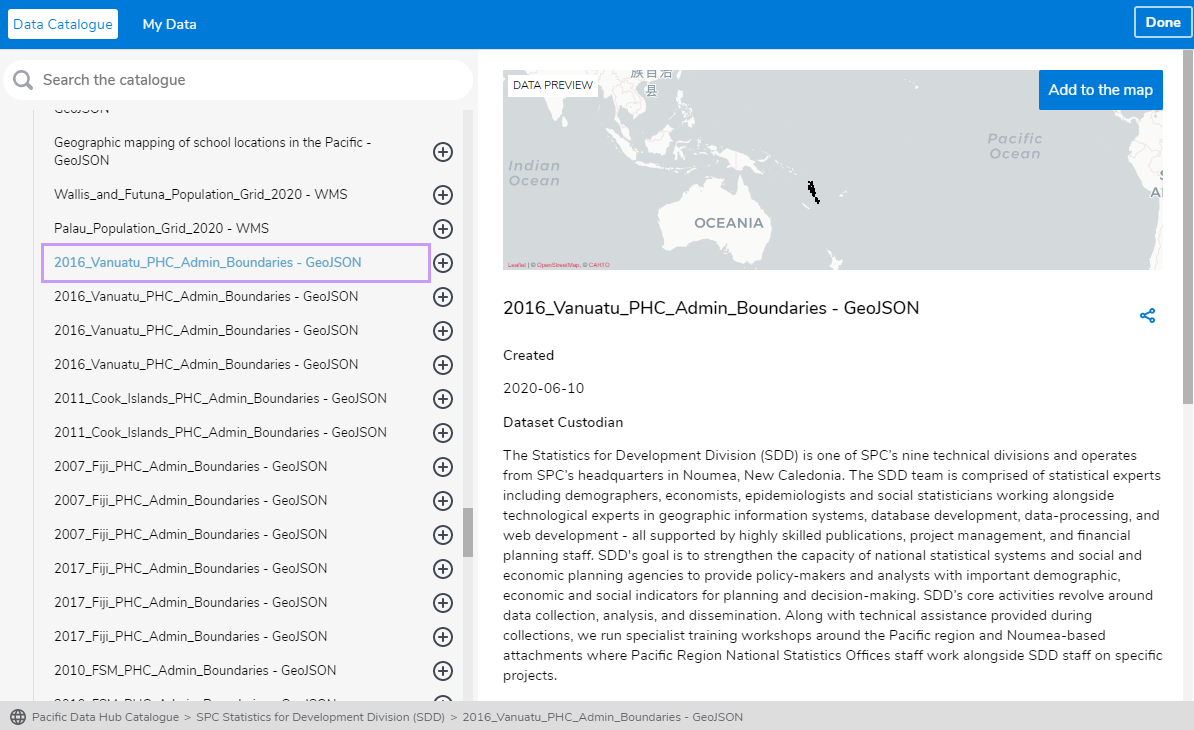Click the Created label
This screenshot has height=730, width=1194.
click(528, 355)
